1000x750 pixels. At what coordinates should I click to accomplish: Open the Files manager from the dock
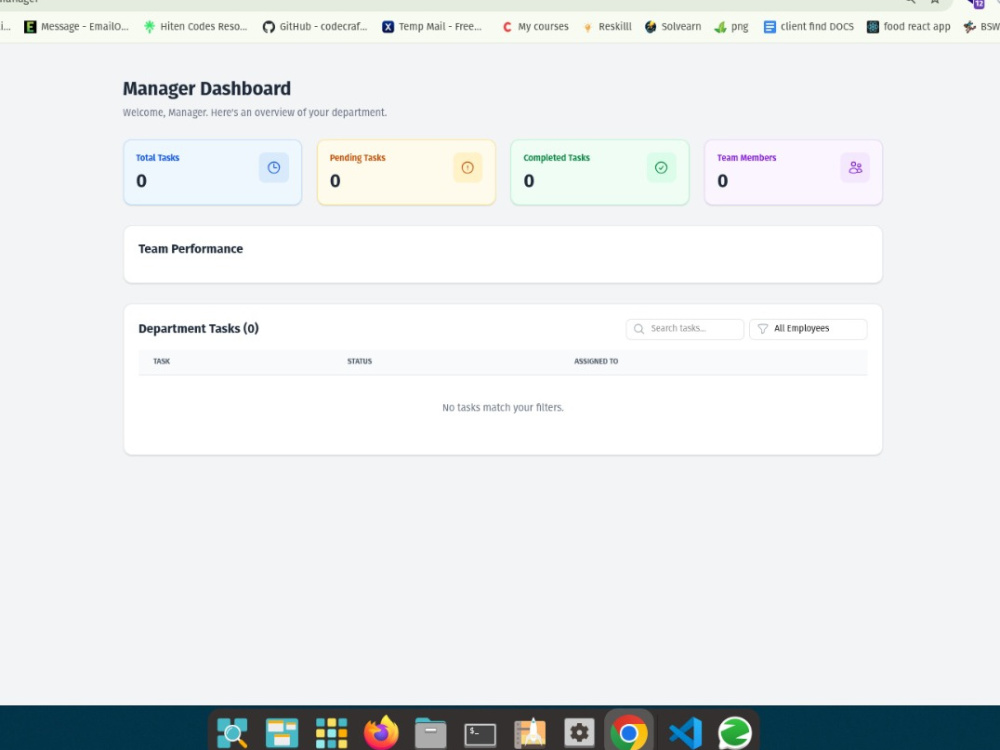point(430,733)
